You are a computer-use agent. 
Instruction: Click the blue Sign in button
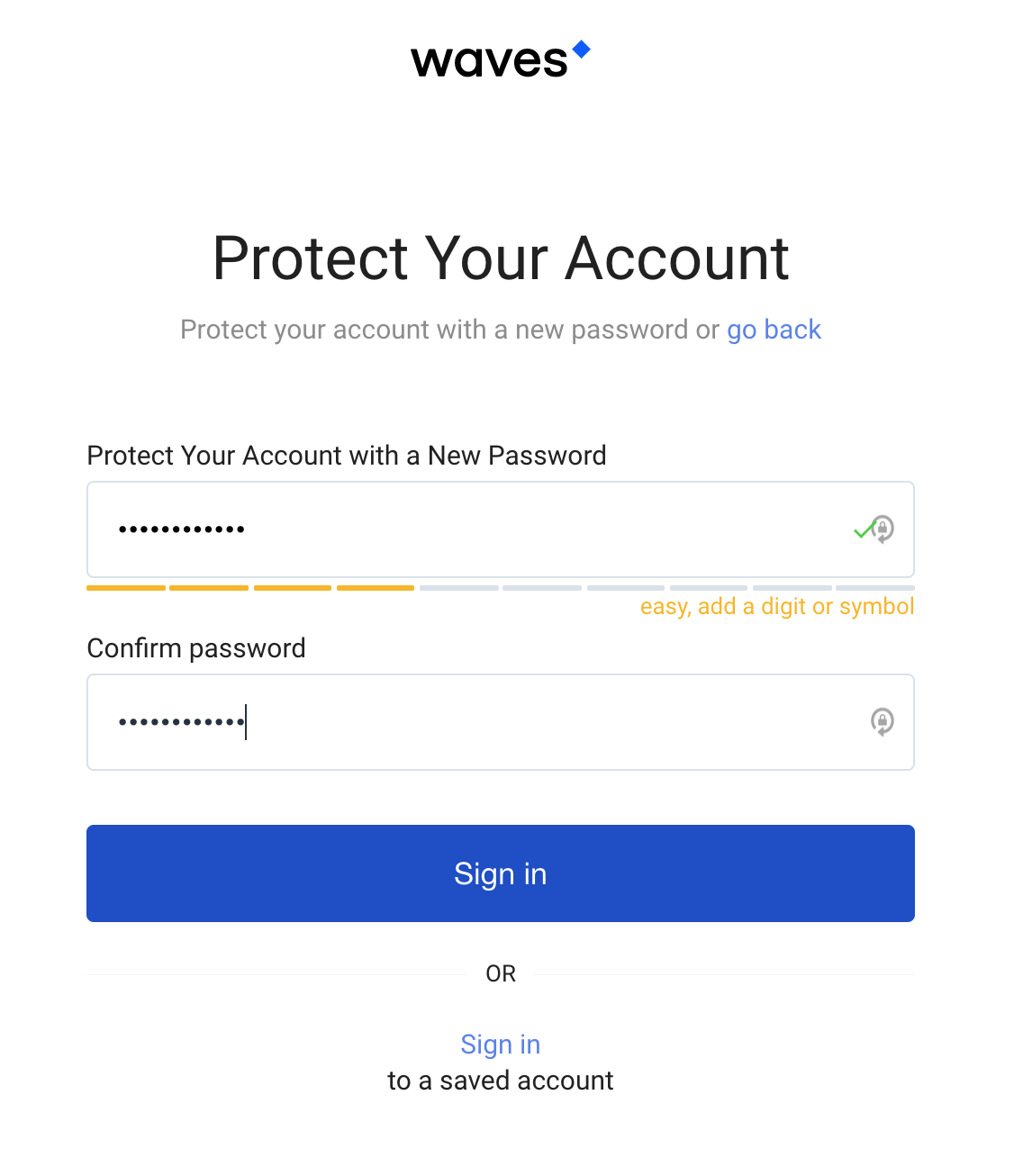(x=501, y=873)
